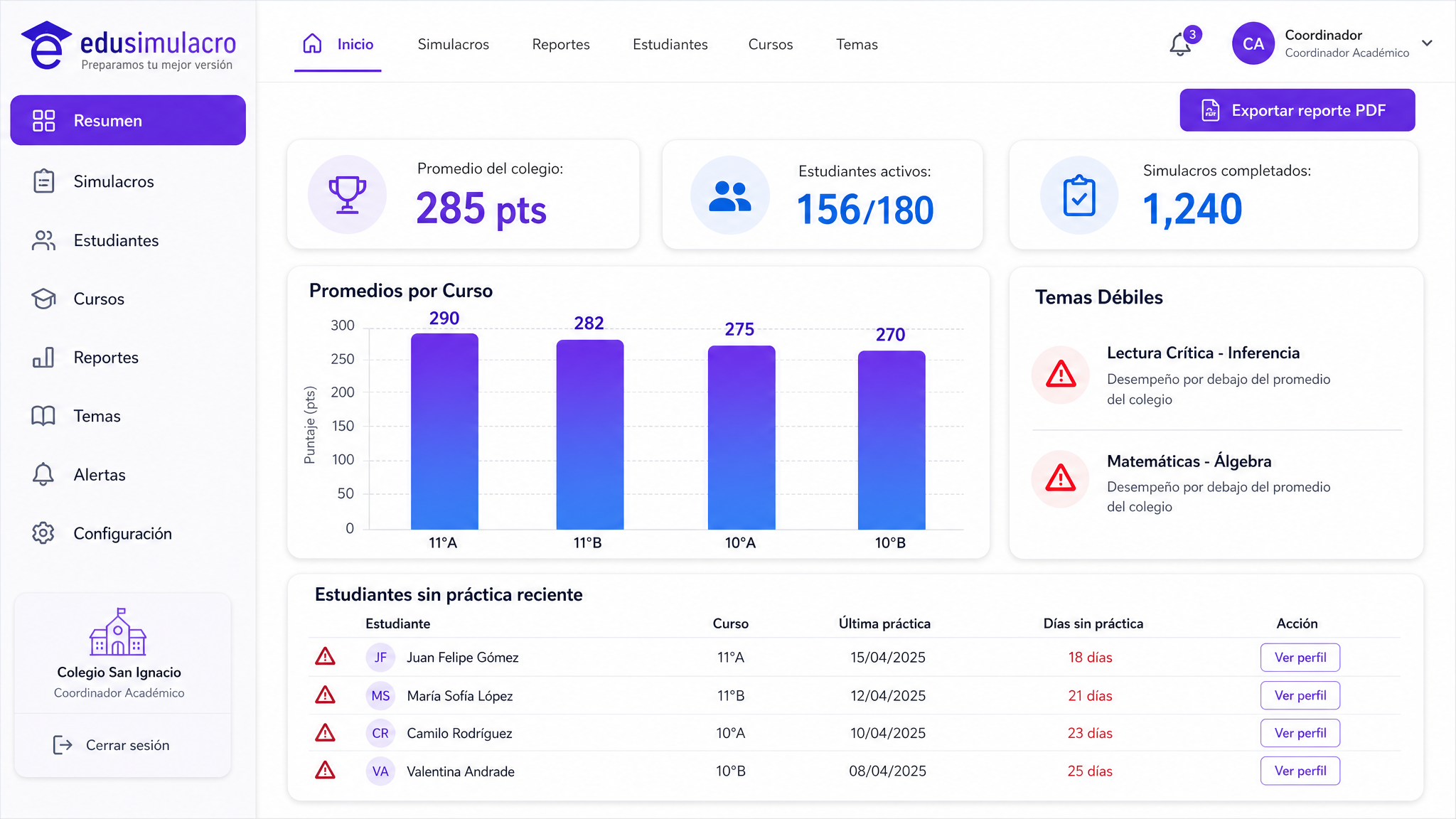This screenshot has height=819, width=1456.
Task: Select Resumen in the sidebar menu
Action: pyautogui.click(x=128, y=120)
